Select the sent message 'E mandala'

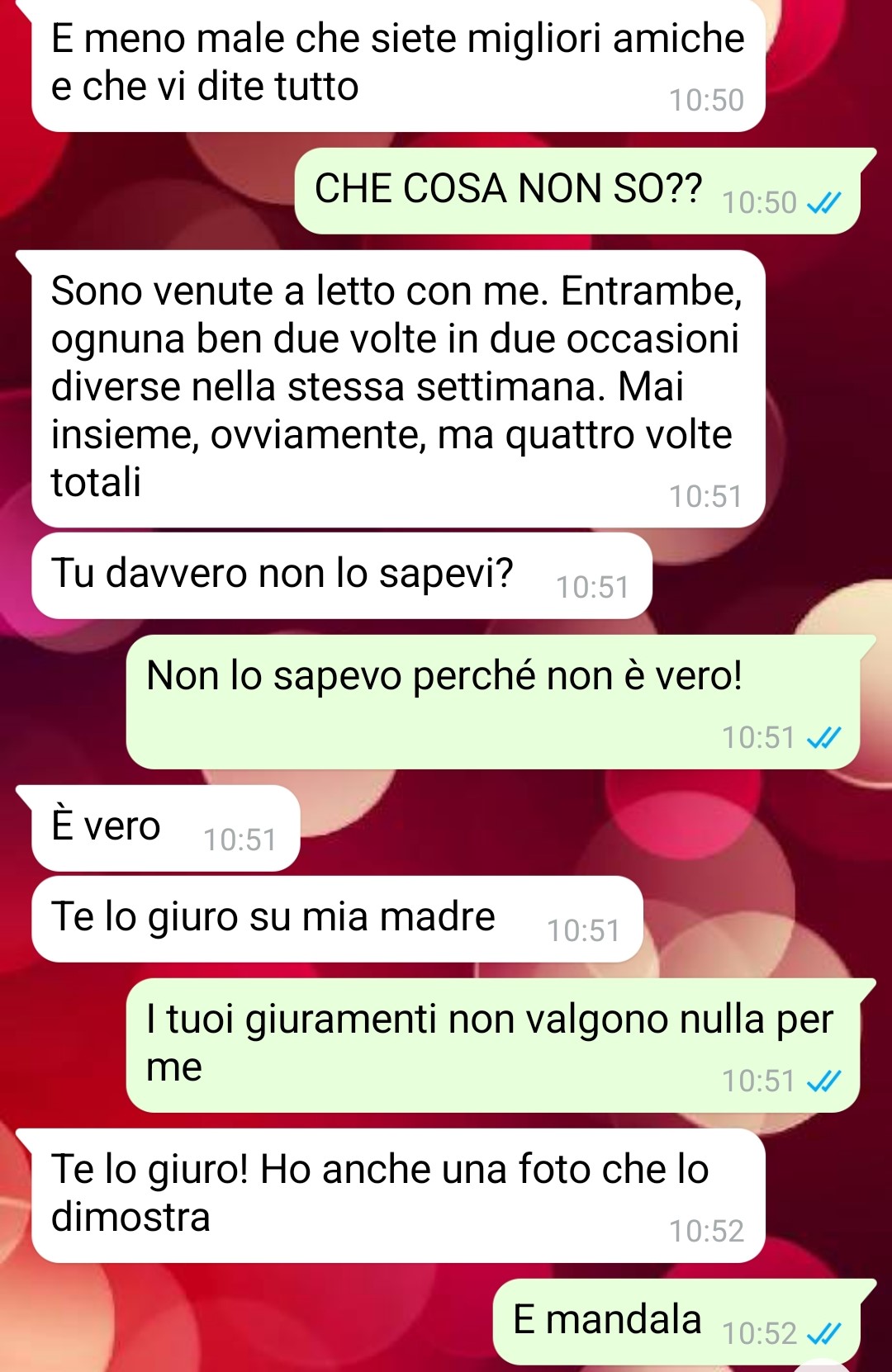(x=676, y=1322)
